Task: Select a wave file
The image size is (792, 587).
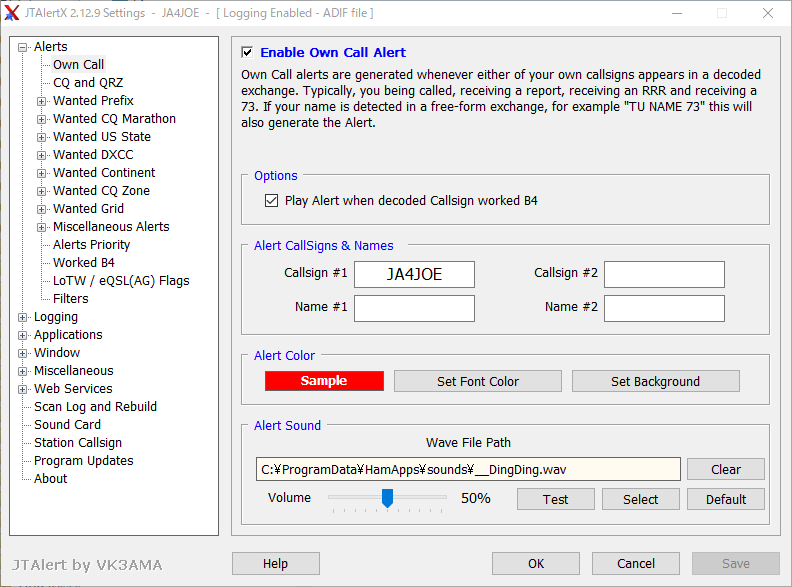Action: point(640,499)
